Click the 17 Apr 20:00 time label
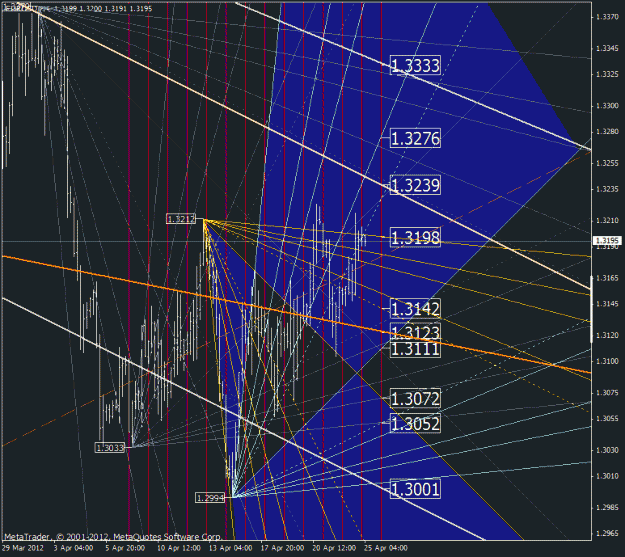625x557 pixels. pos(282,548)
